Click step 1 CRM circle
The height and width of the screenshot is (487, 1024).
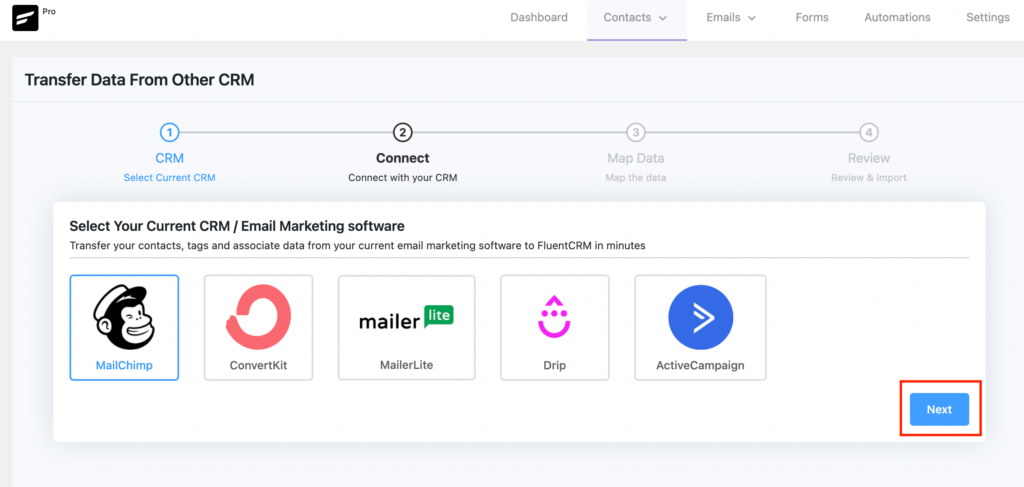tap(169, 133)
